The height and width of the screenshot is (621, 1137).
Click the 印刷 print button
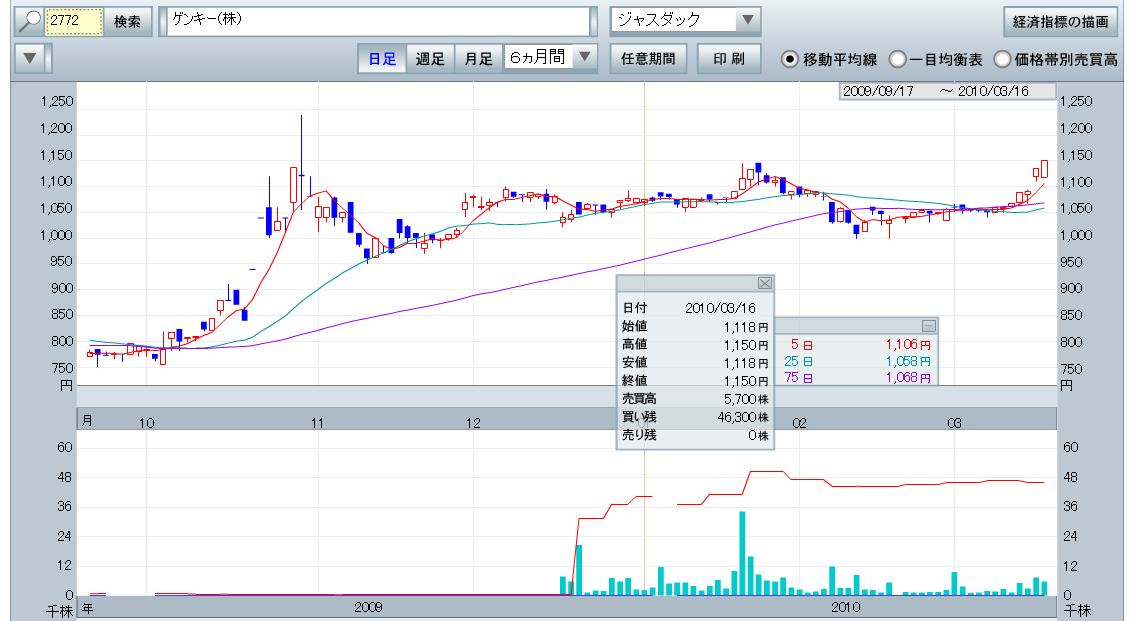pyautogui.click(x=728, y=59)
